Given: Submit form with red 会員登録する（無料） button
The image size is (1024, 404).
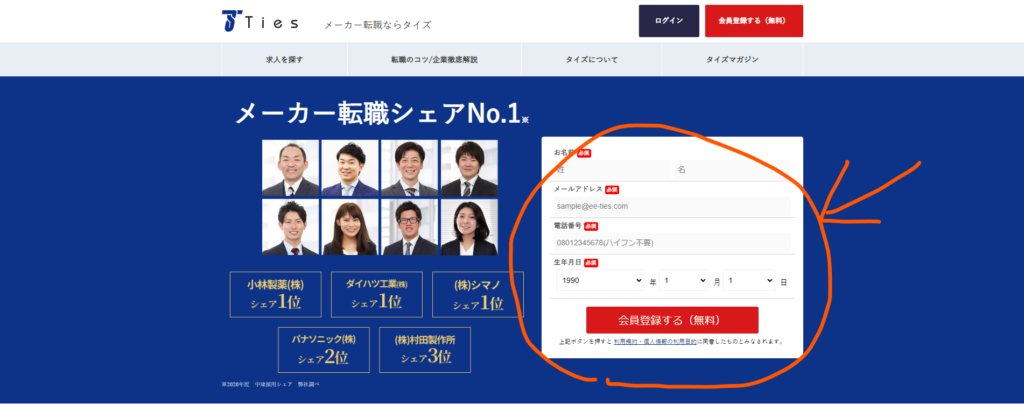Looking at the screenshot, I should (672, 320).
